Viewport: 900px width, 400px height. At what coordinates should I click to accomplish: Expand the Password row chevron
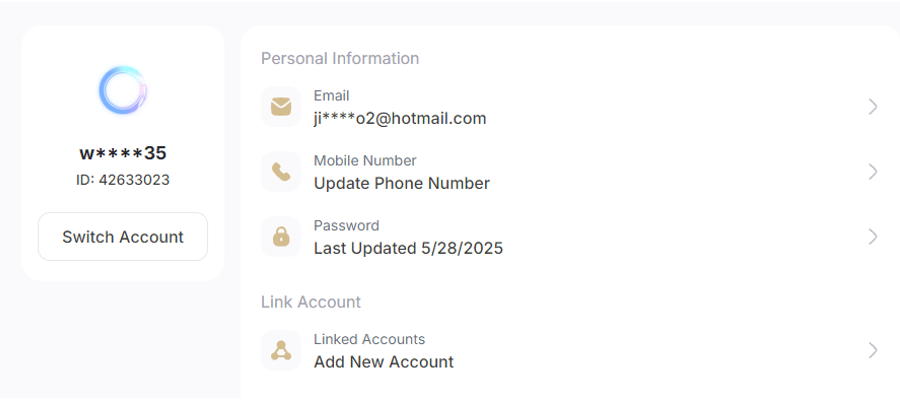tap(873, 236)
